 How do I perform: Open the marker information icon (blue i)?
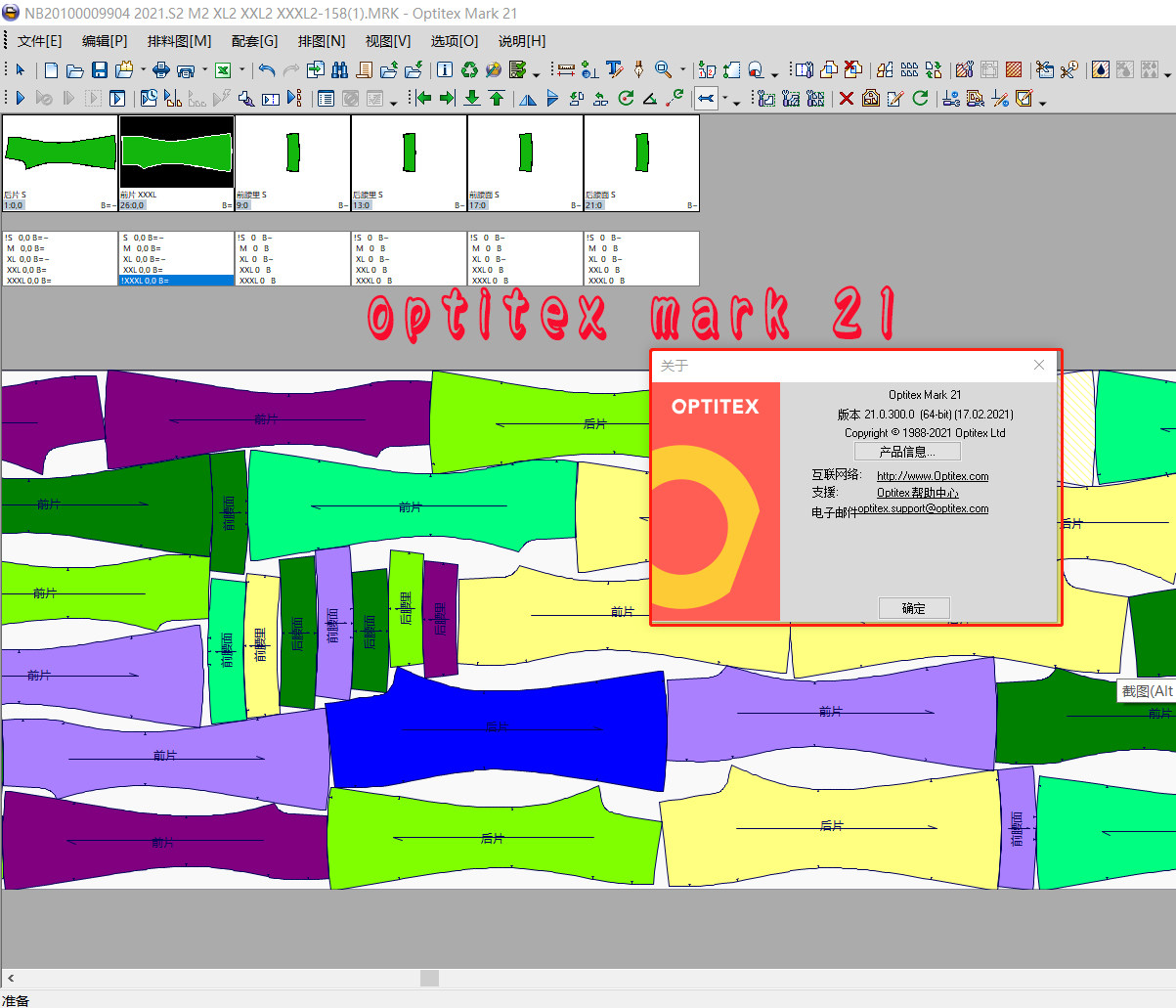[445, 69]
